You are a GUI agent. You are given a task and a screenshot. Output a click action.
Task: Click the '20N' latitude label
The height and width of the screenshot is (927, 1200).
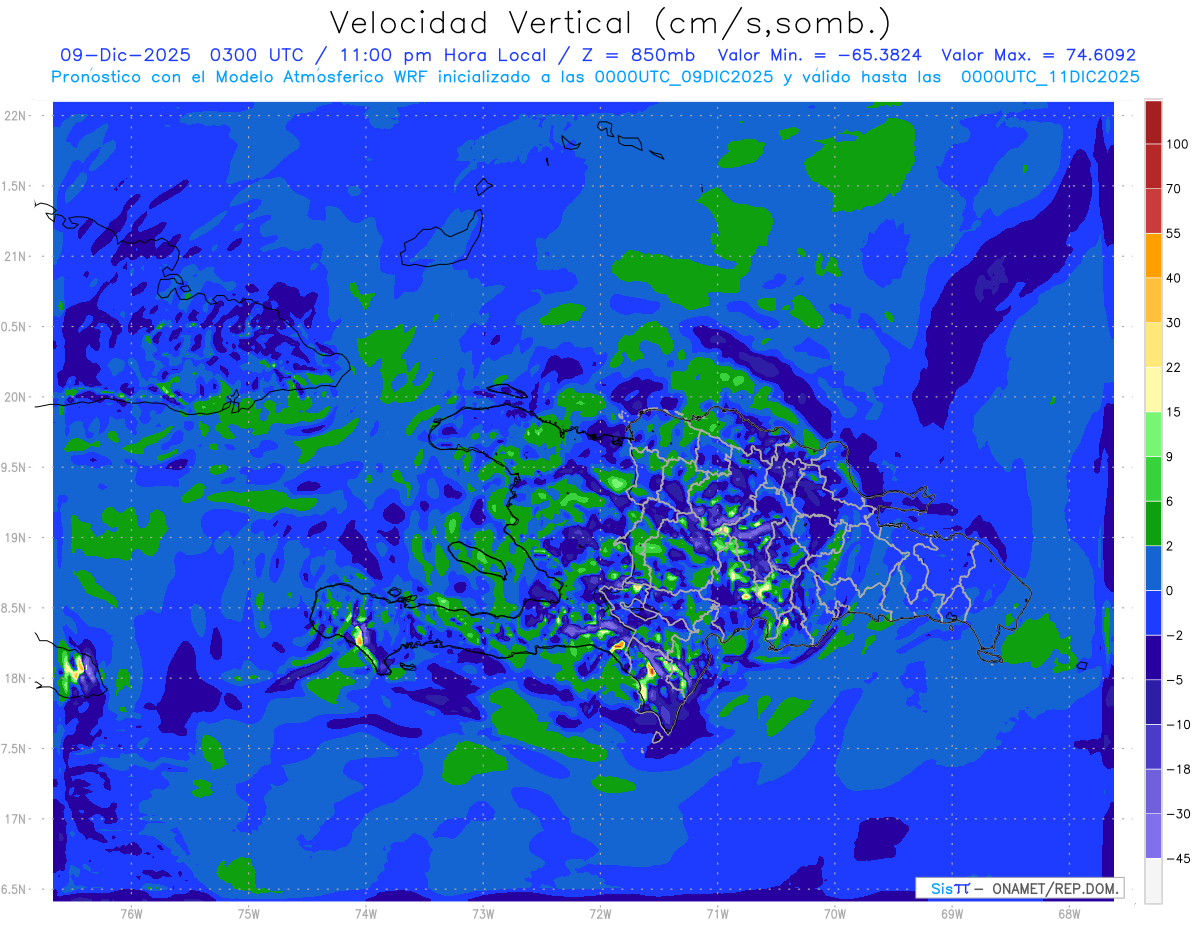click(15, 397)
